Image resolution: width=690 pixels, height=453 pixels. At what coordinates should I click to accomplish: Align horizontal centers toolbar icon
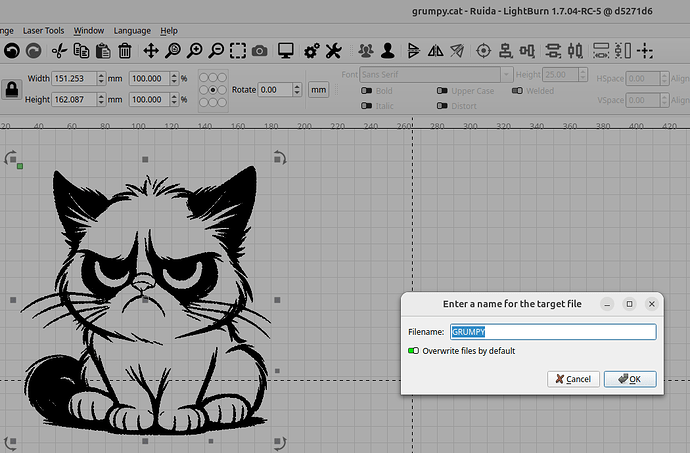(x=527, y=51)
